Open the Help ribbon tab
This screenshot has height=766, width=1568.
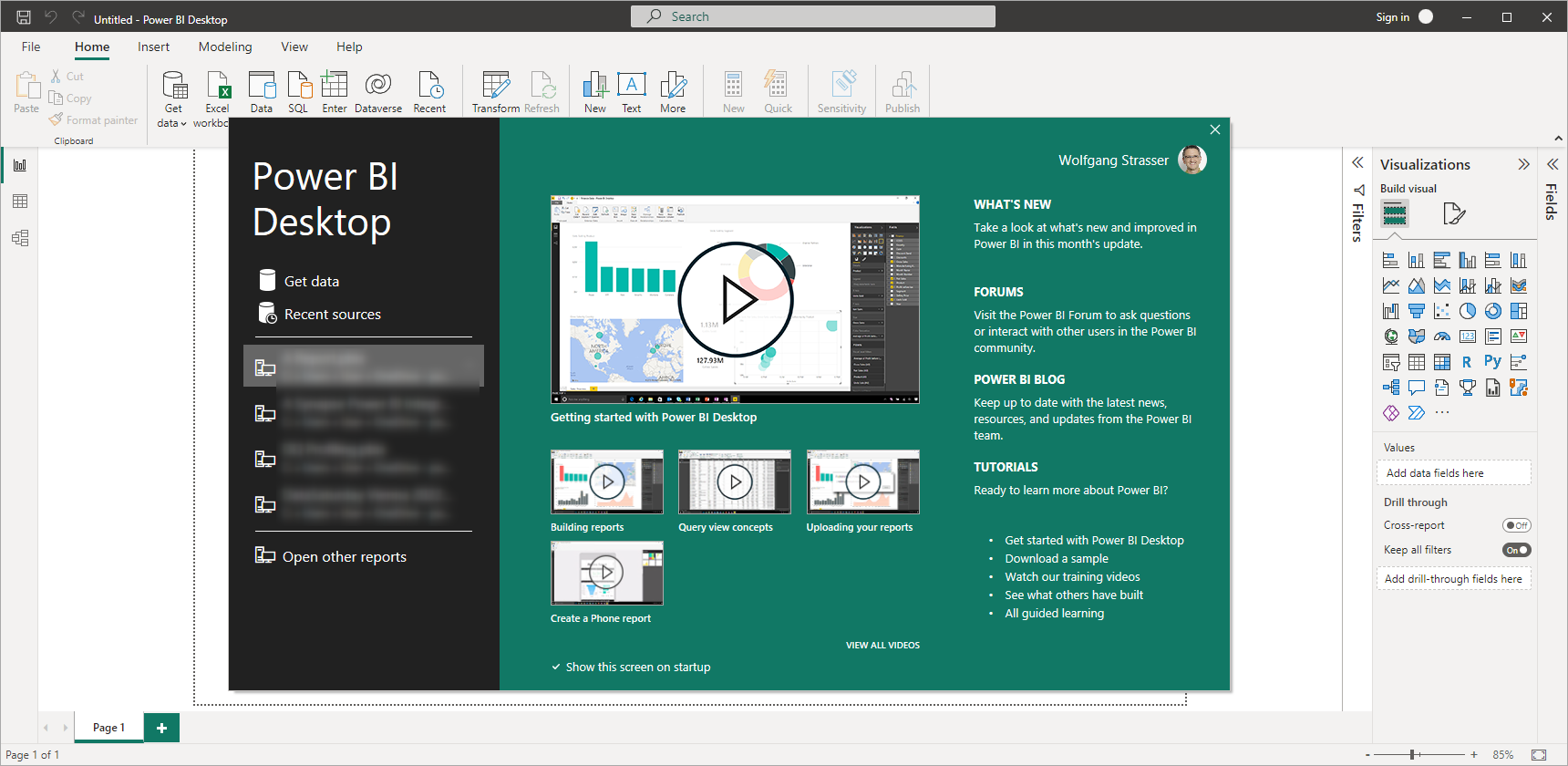point(349,47)
